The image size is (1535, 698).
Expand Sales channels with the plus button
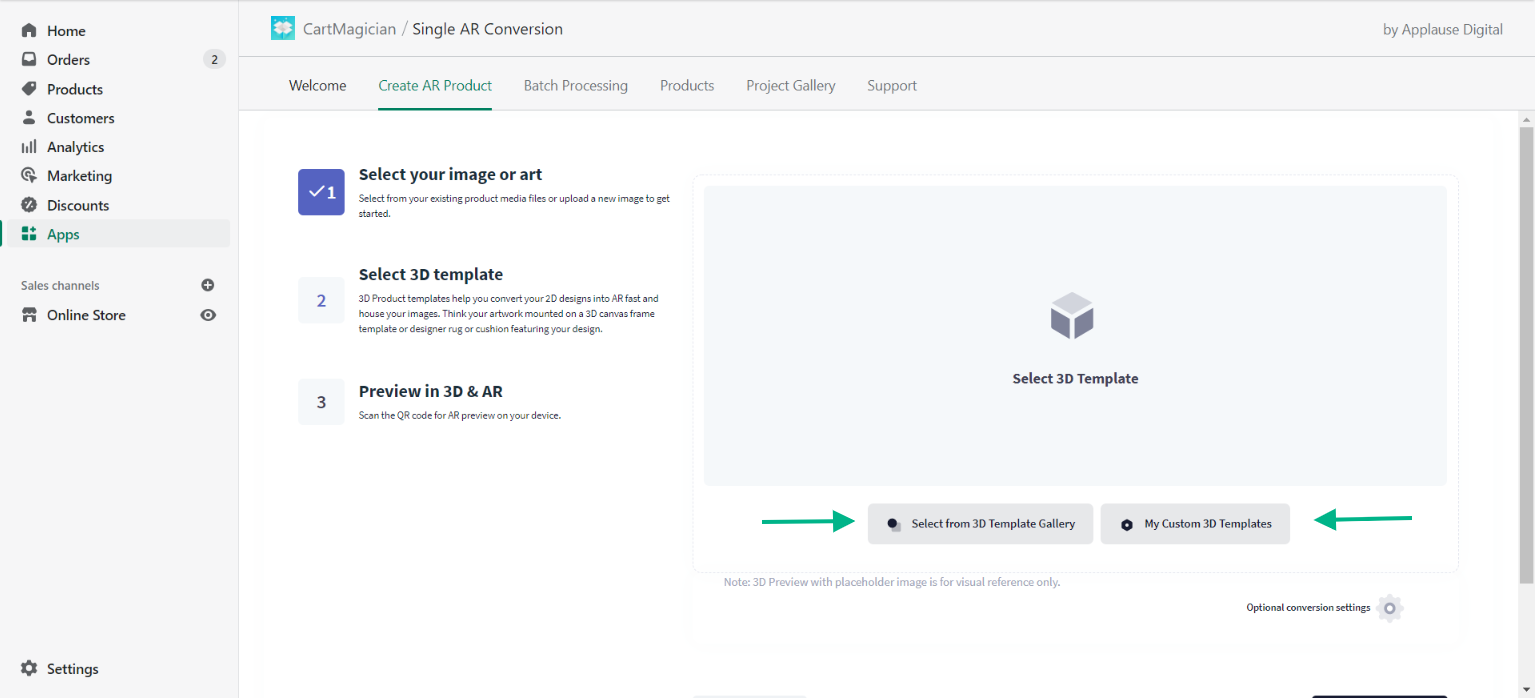pyautogui.click(x=208, y=285)
